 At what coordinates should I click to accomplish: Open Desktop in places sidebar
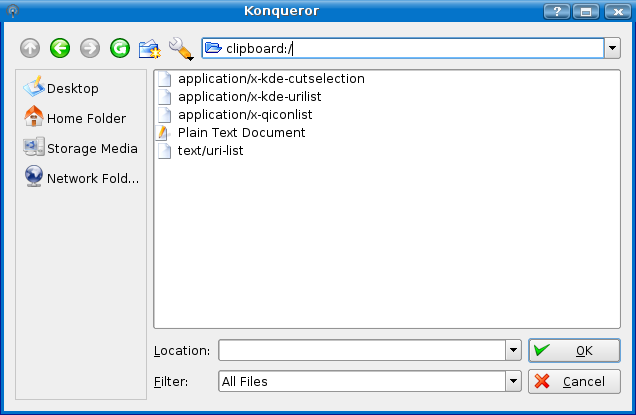coord(61,88)
